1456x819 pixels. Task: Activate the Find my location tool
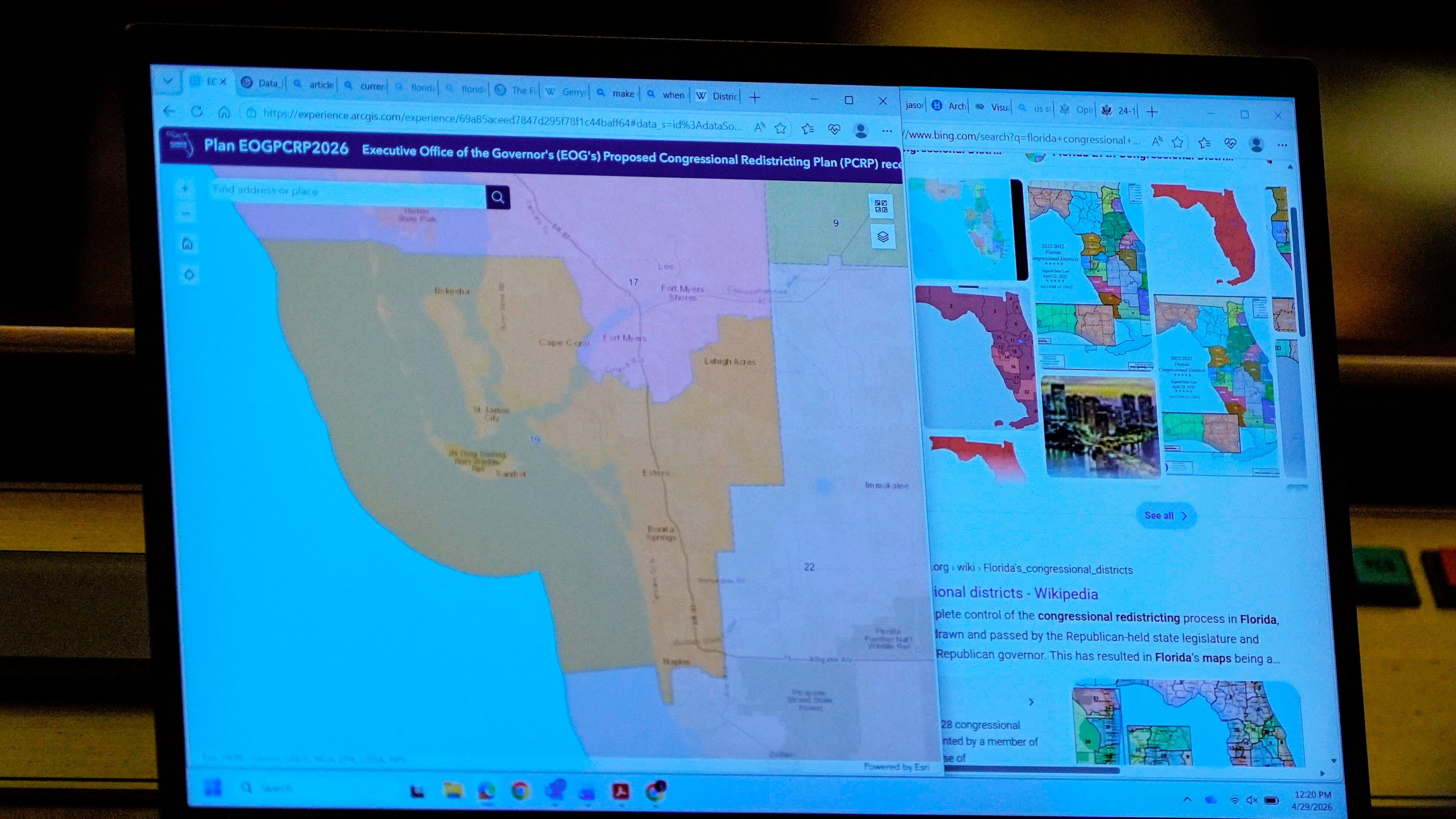(188, 275)
